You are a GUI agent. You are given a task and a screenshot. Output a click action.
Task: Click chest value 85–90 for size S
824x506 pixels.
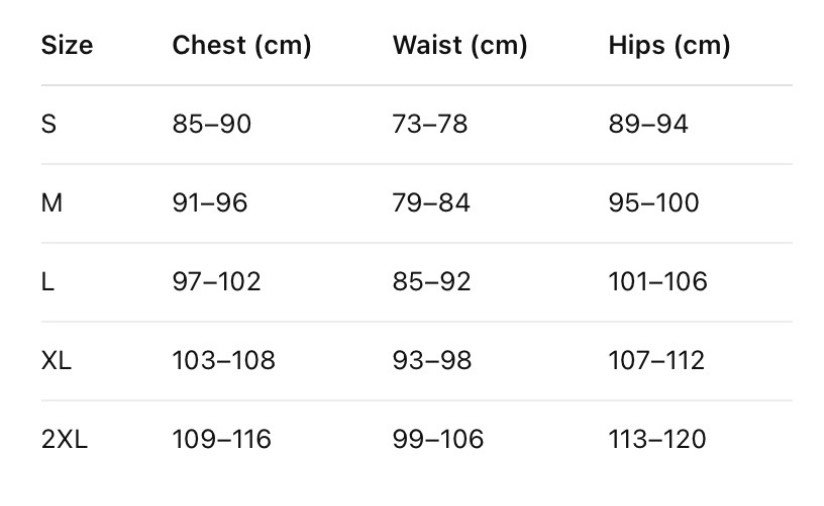212,125
